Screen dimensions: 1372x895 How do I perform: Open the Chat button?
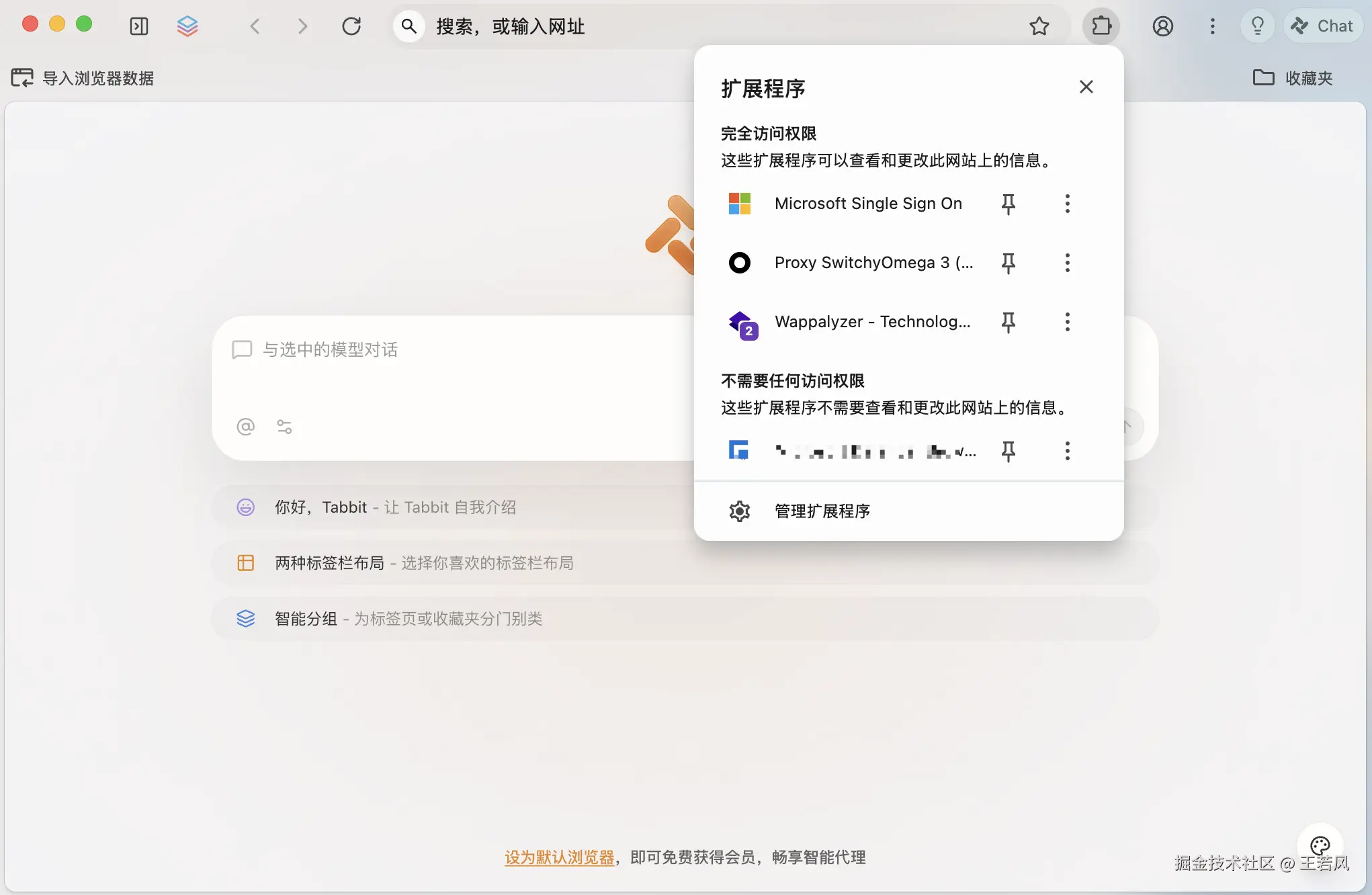coord(1322,26)
